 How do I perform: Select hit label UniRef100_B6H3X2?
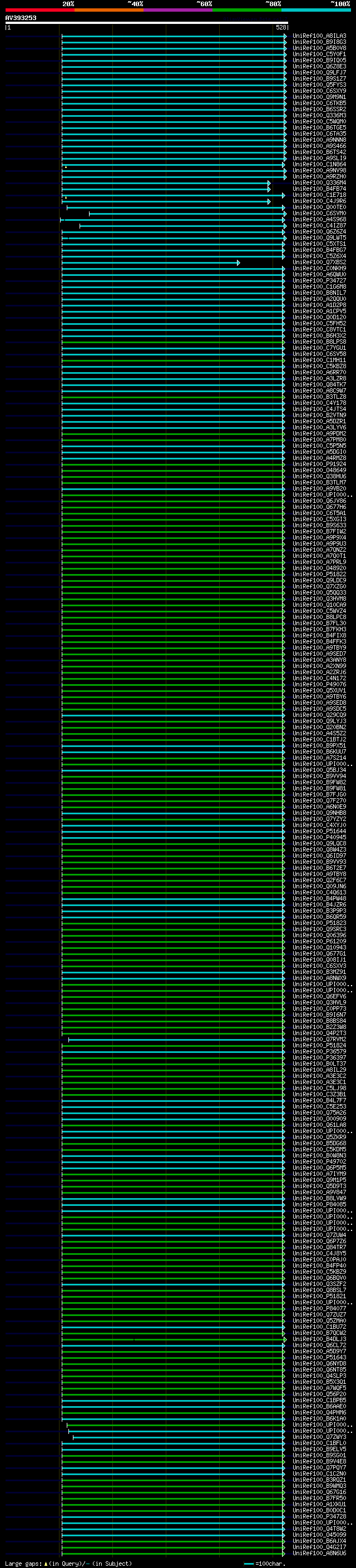pyautogui.click(x=319, y=335)
